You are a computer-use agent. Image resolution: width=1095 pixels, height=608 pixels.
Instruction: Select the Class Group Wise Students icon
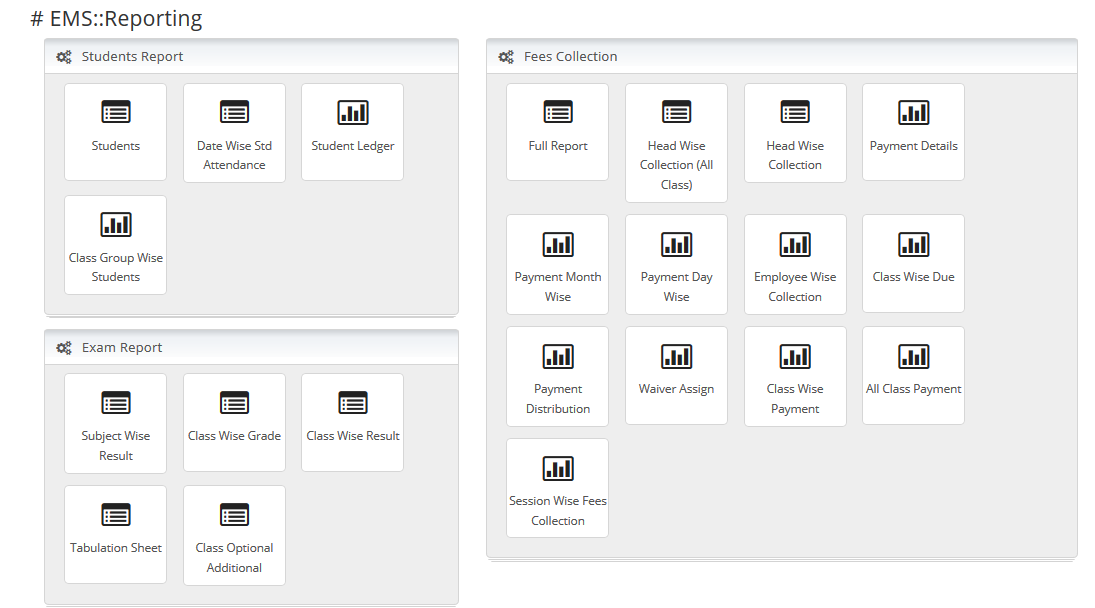click(x=116, y=225)
